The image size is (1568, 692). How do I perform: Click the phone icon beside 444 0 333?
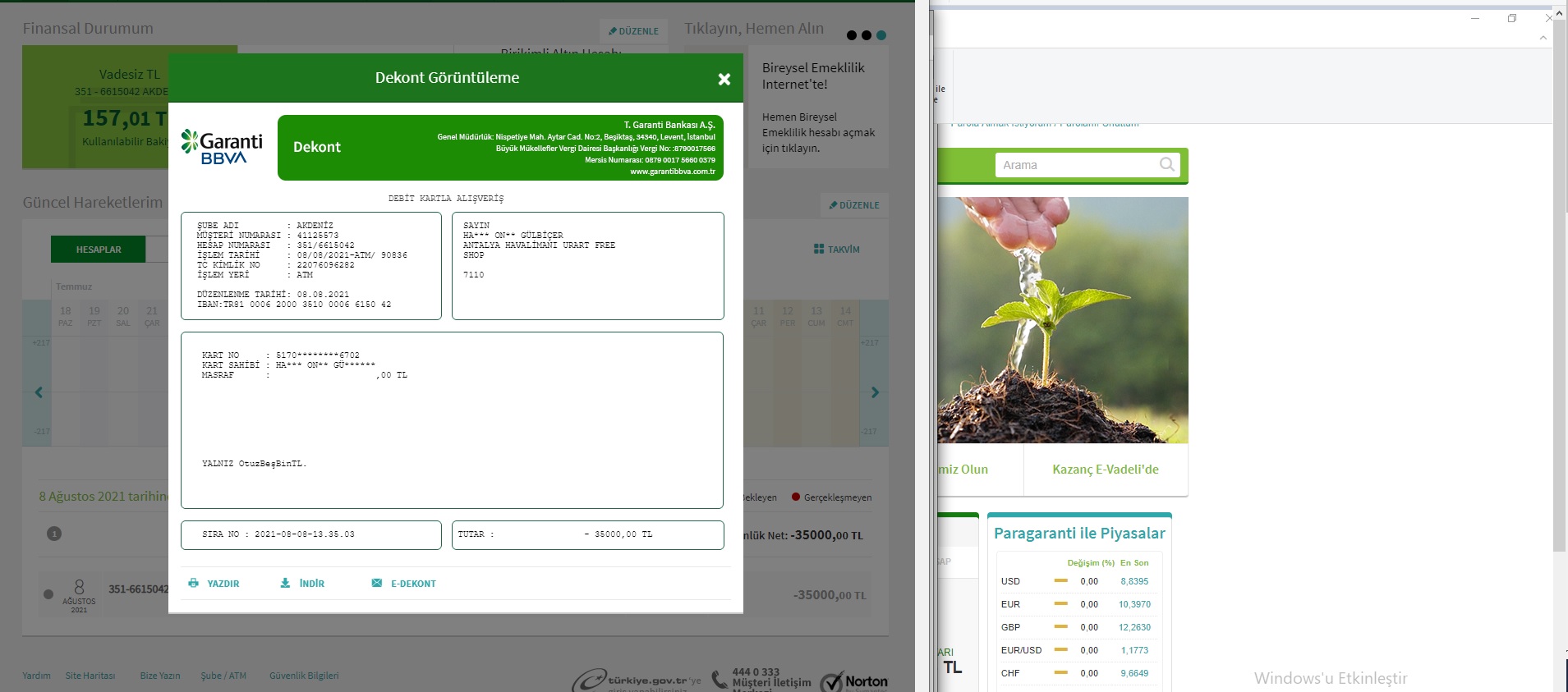pos(720,679)
